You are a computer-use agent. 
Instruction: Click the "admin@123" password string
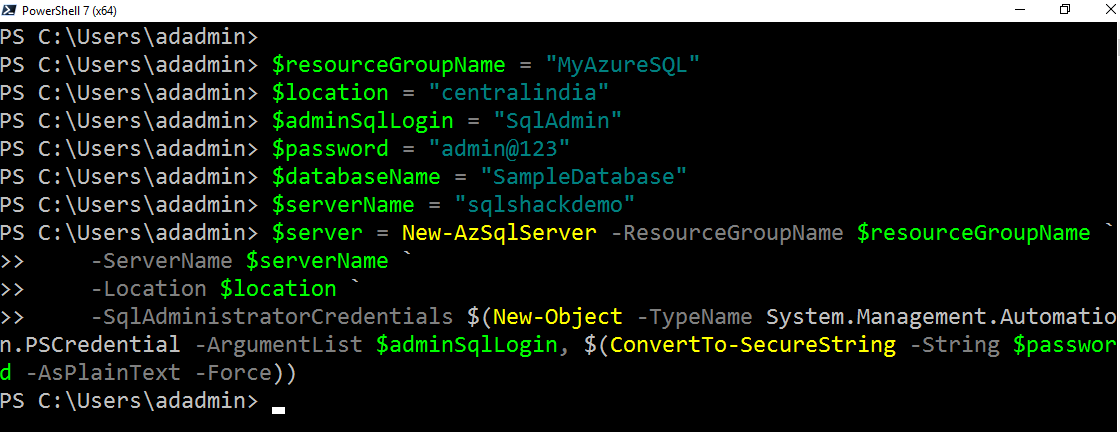click(500, 149)
